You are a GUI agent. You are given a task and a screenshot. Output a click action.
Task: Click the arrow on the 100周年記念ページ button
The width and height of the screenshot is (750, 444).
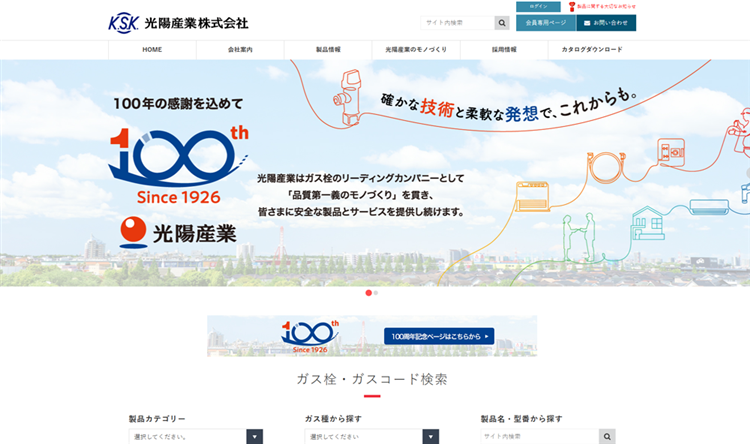click(486, 336)
